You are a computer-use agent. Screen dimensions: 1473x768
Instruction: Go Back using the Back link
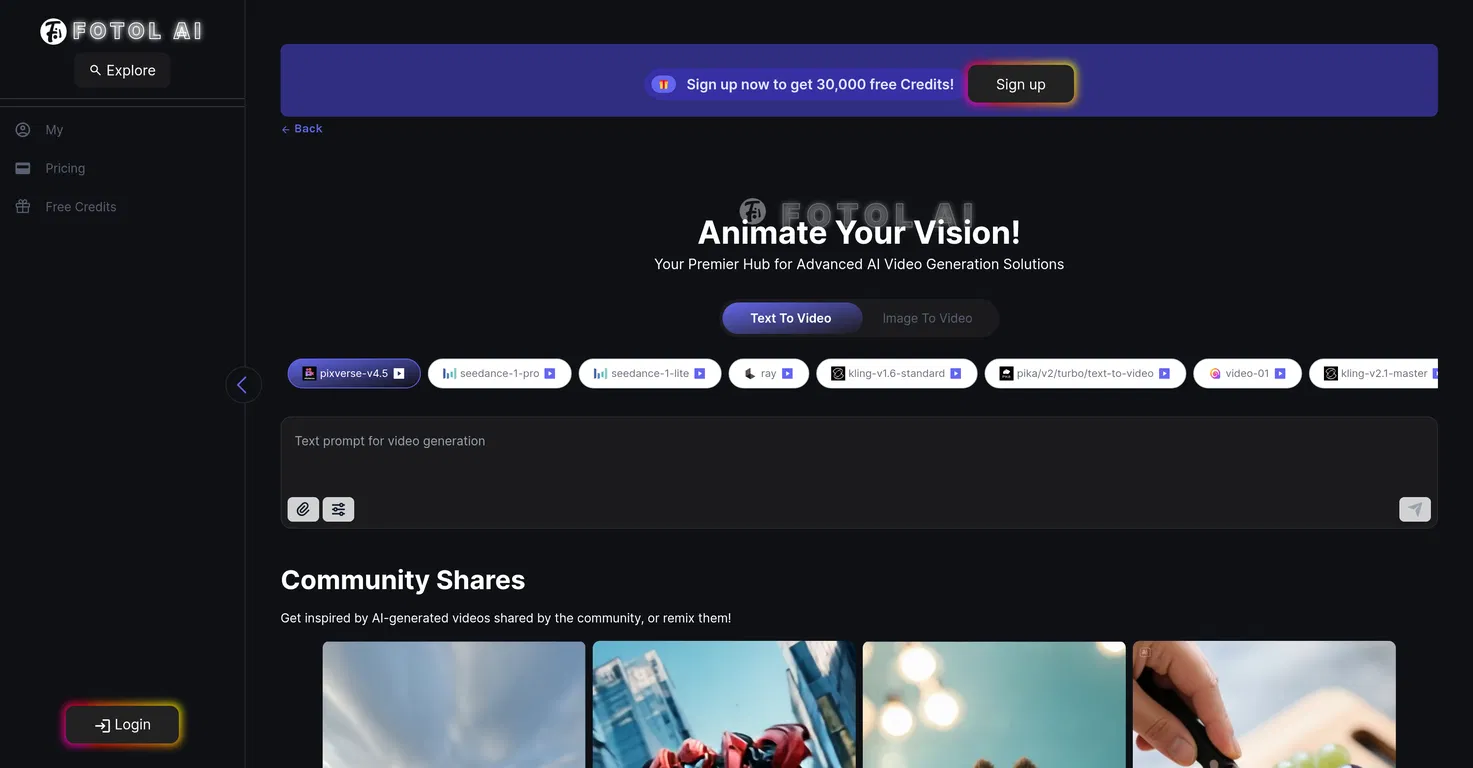pyautogui.click(x=302, y=129)
